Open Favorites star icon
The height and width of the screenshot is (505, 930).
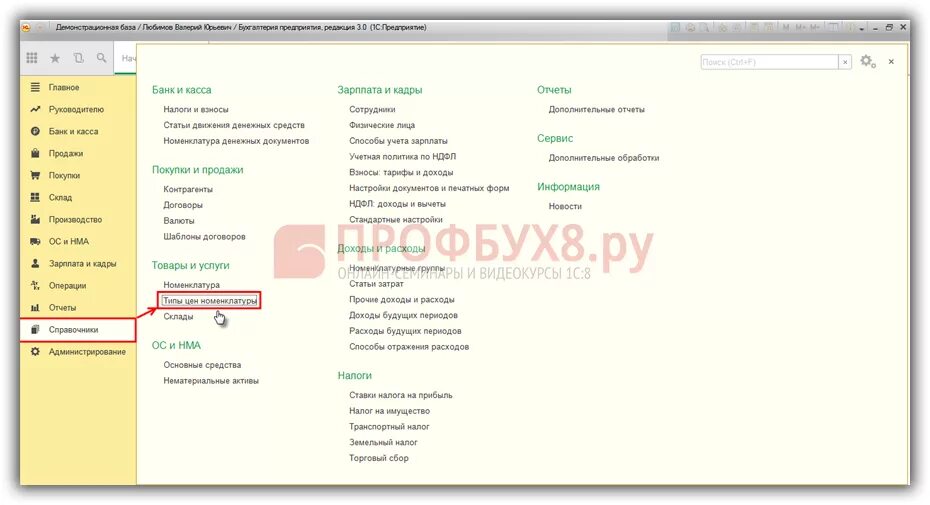55,58
